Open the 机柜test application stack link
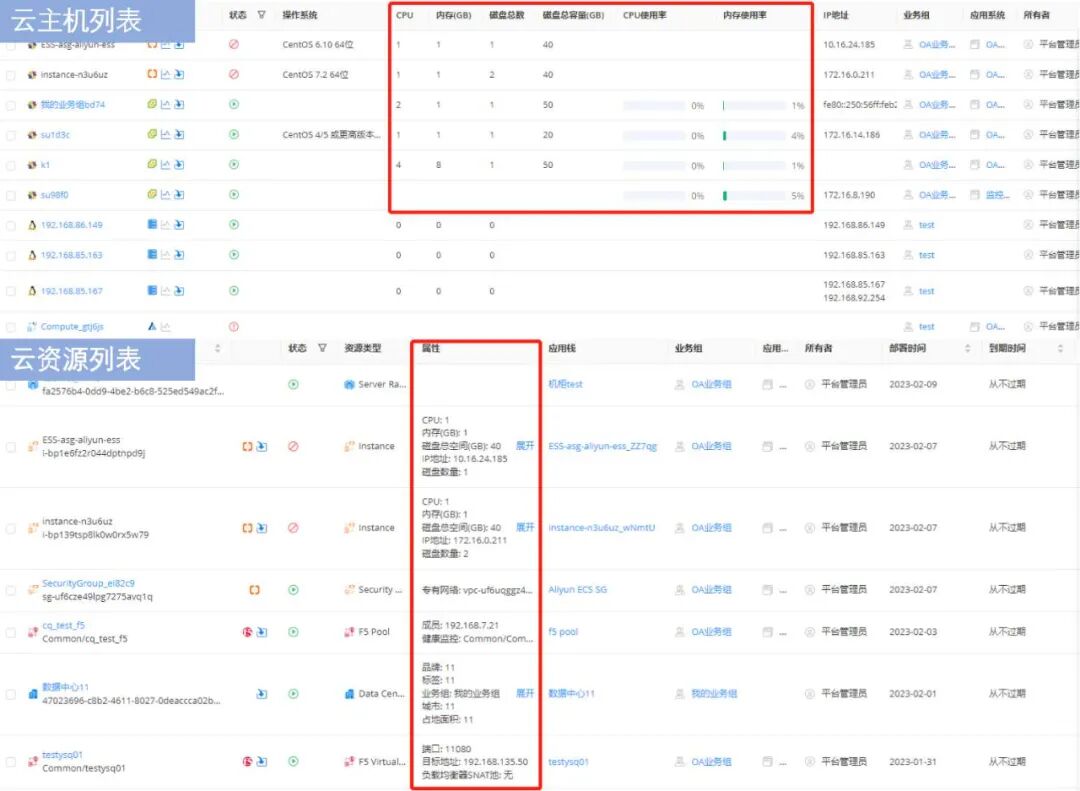Viewport: 1080px width, 791px height. (x=565, y=384)
